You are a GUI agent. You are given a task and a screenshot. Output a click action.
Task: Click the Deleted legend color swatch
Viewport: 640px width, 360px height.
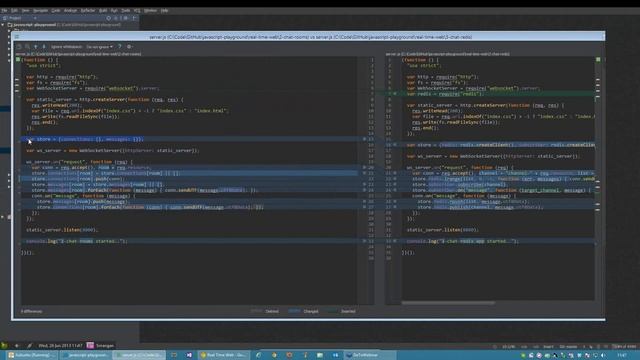coord(256,311)
